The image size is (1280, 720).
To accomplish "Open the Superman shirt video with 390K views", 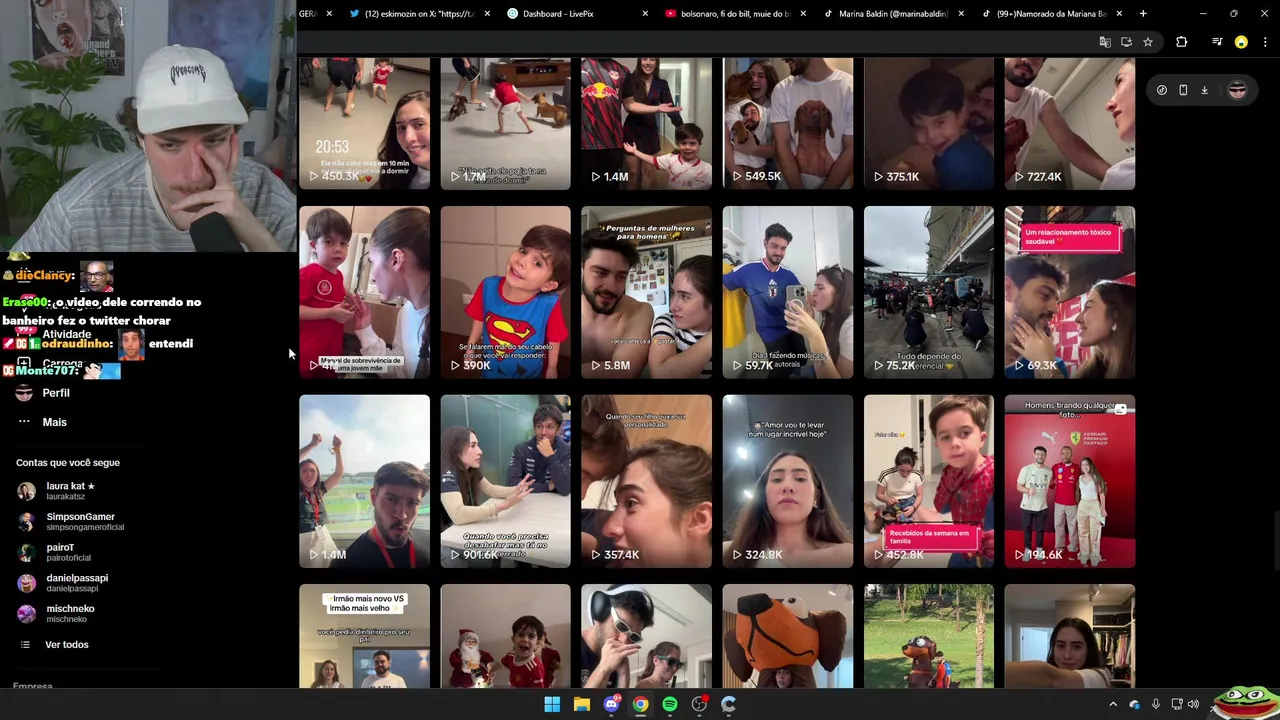I will tap(505, 292).
